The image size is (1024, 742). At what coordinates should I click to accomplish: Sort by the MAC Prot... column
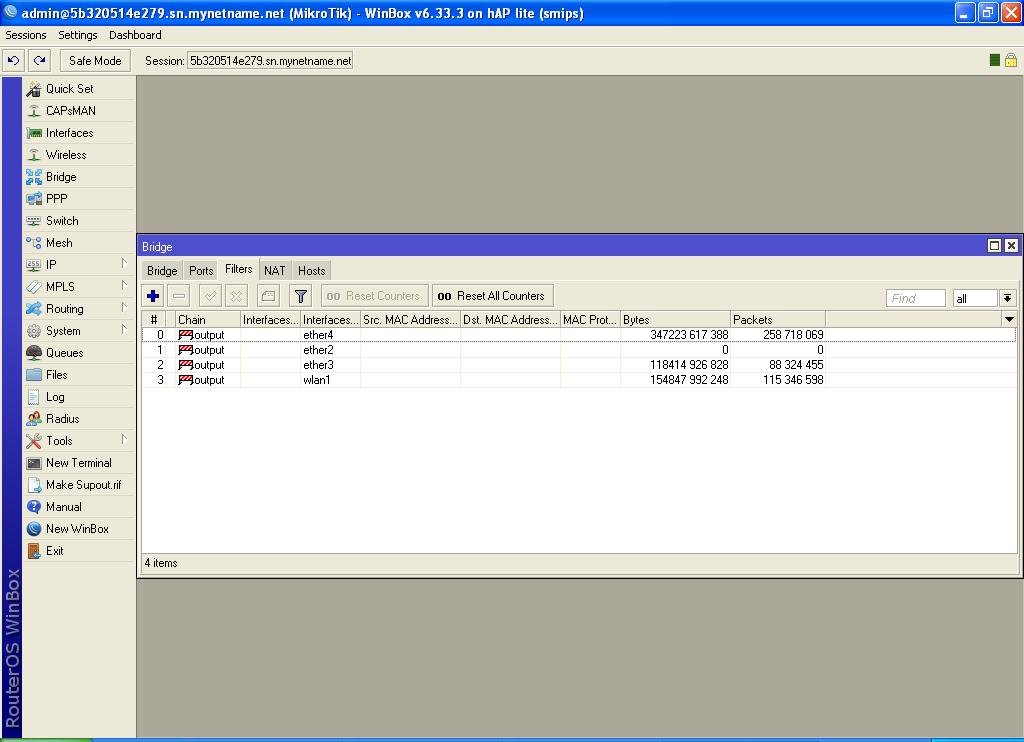tap(590, 319)
